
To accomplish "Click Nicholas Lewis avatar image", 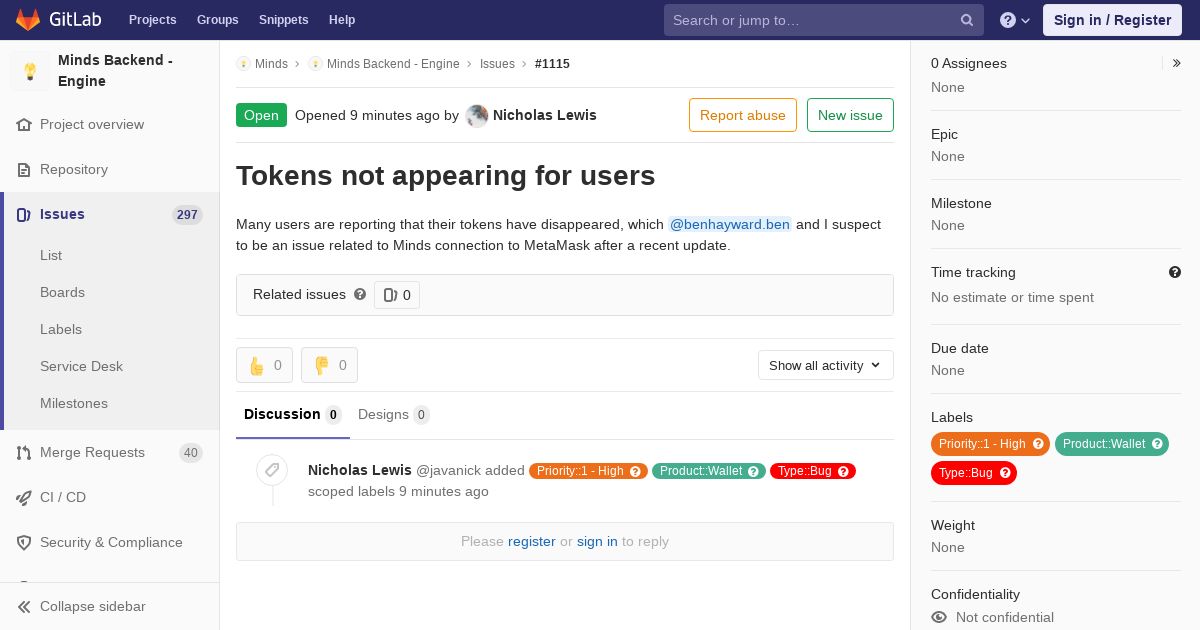I will point(477,116).
